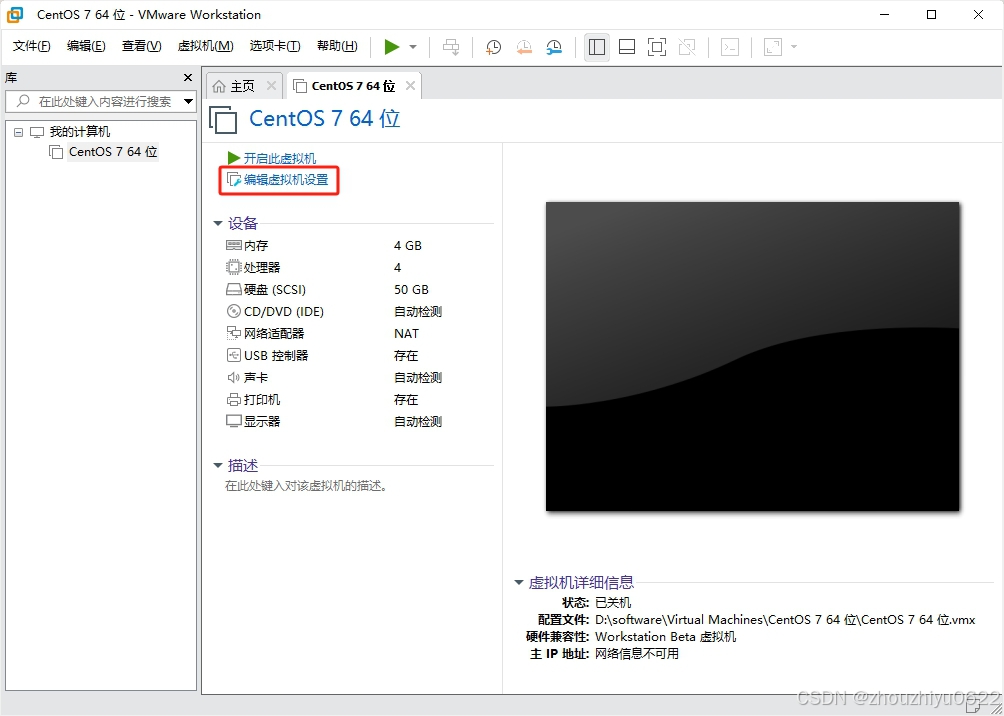Click the 已关机 status text
This screenshot has width=1004, height=716.
click(613, 602)
